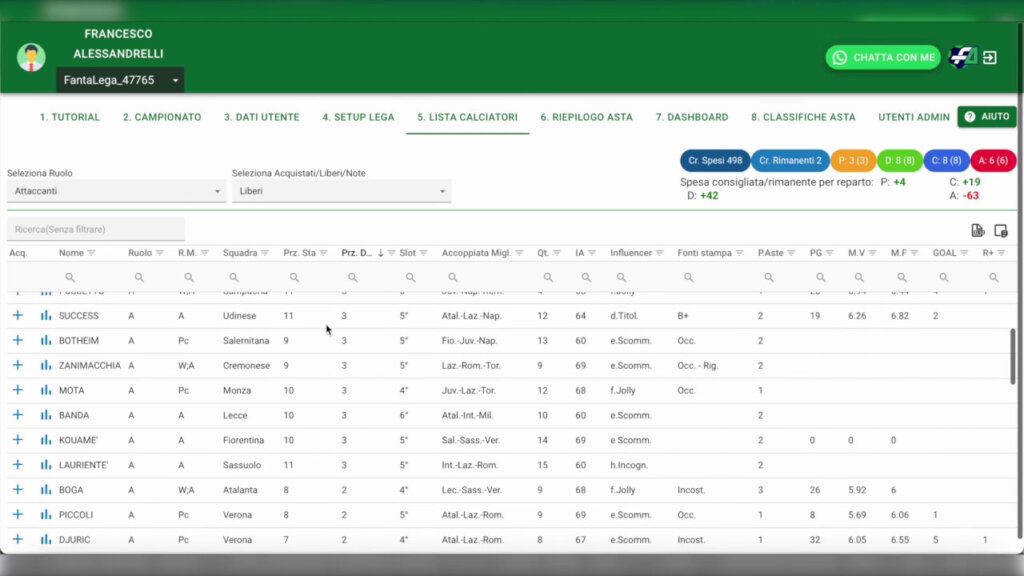
Task: Click the user avatar icon
Action: pos(31,57)
